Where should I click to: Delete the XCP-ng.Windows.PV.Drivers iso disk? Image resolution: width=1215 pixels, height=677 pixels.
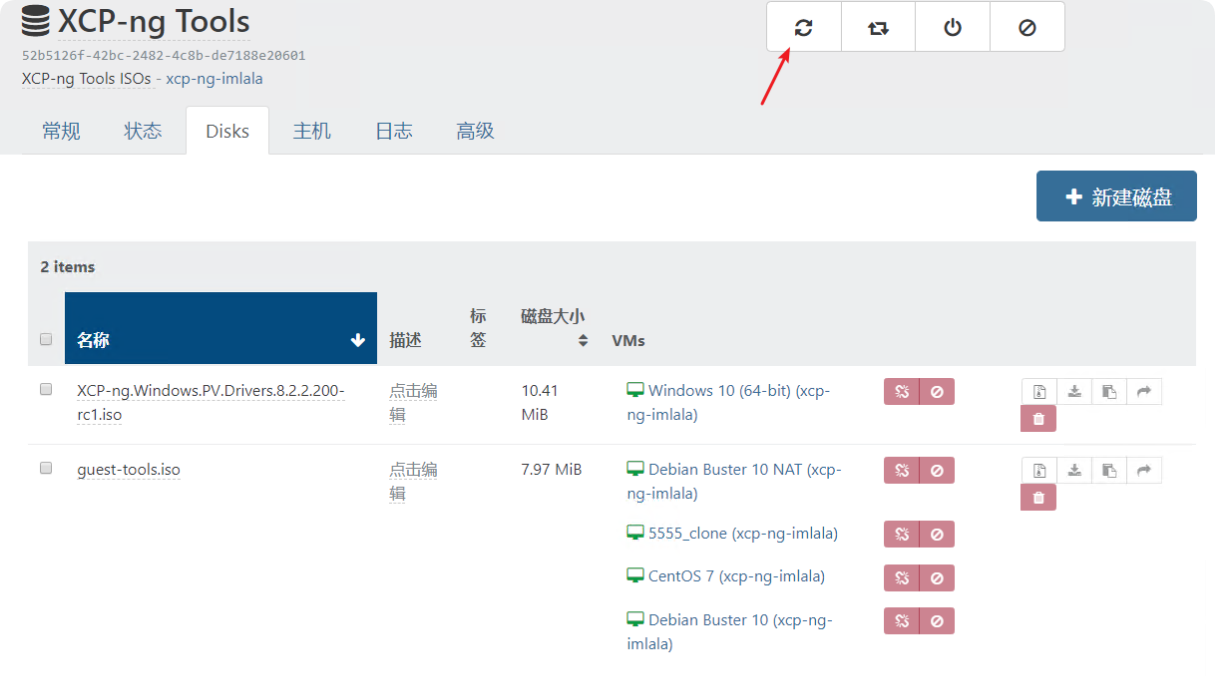(1038, 419)
